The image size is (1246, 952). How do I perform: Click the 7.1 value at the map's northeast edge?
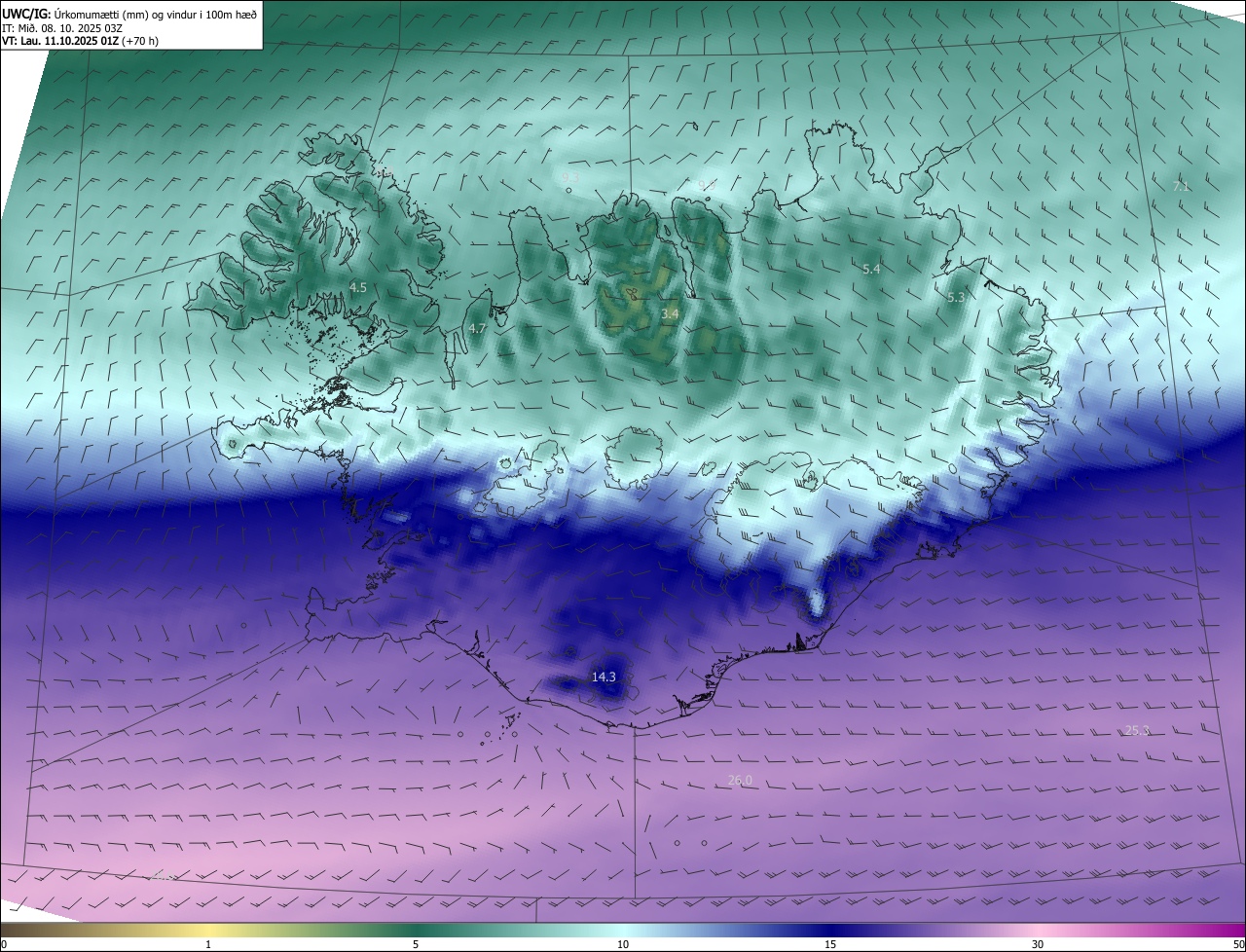coord(1181,185)
